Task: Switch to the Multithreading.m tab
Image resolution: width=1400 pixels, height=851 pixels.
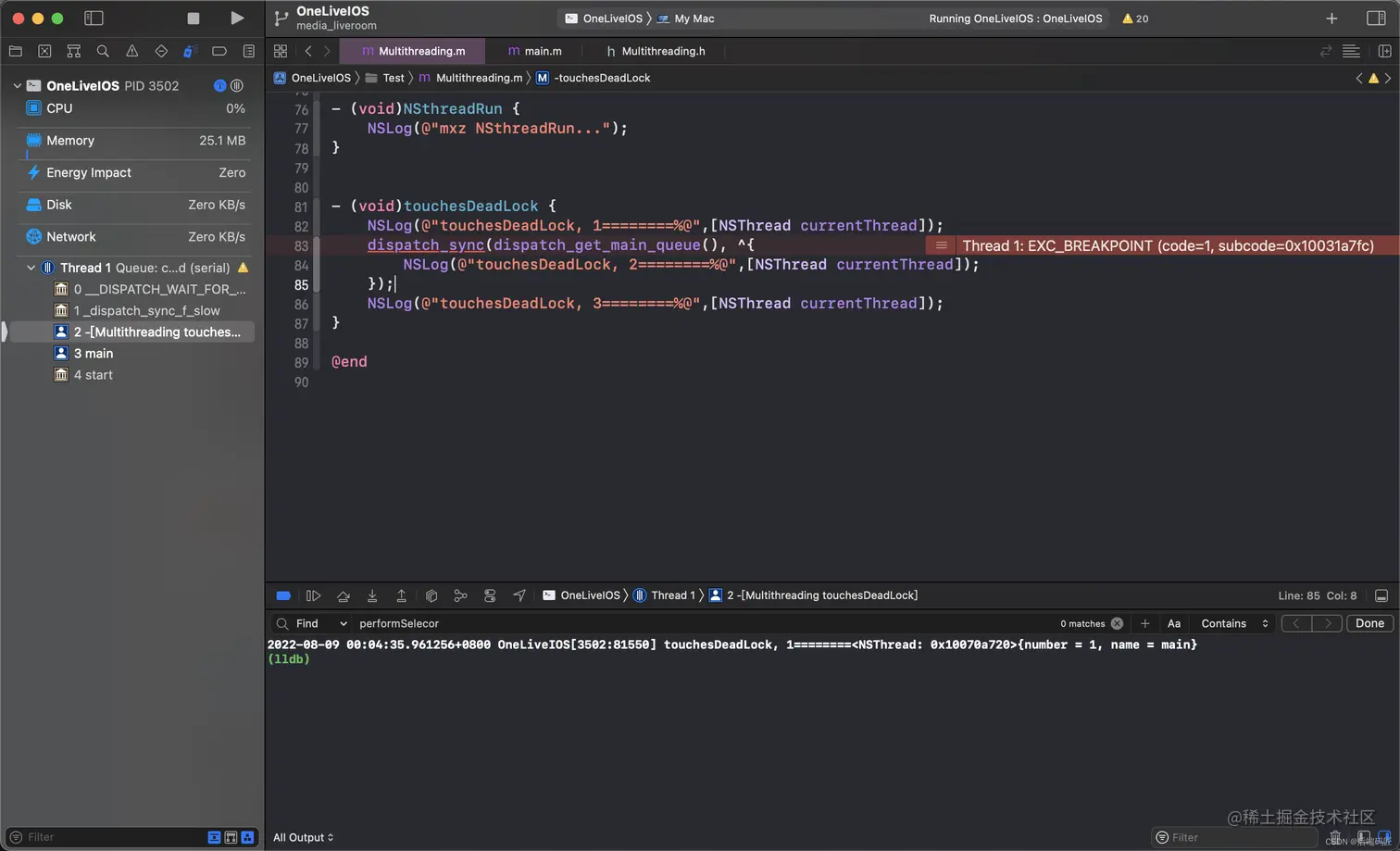Action: (413, 51)
